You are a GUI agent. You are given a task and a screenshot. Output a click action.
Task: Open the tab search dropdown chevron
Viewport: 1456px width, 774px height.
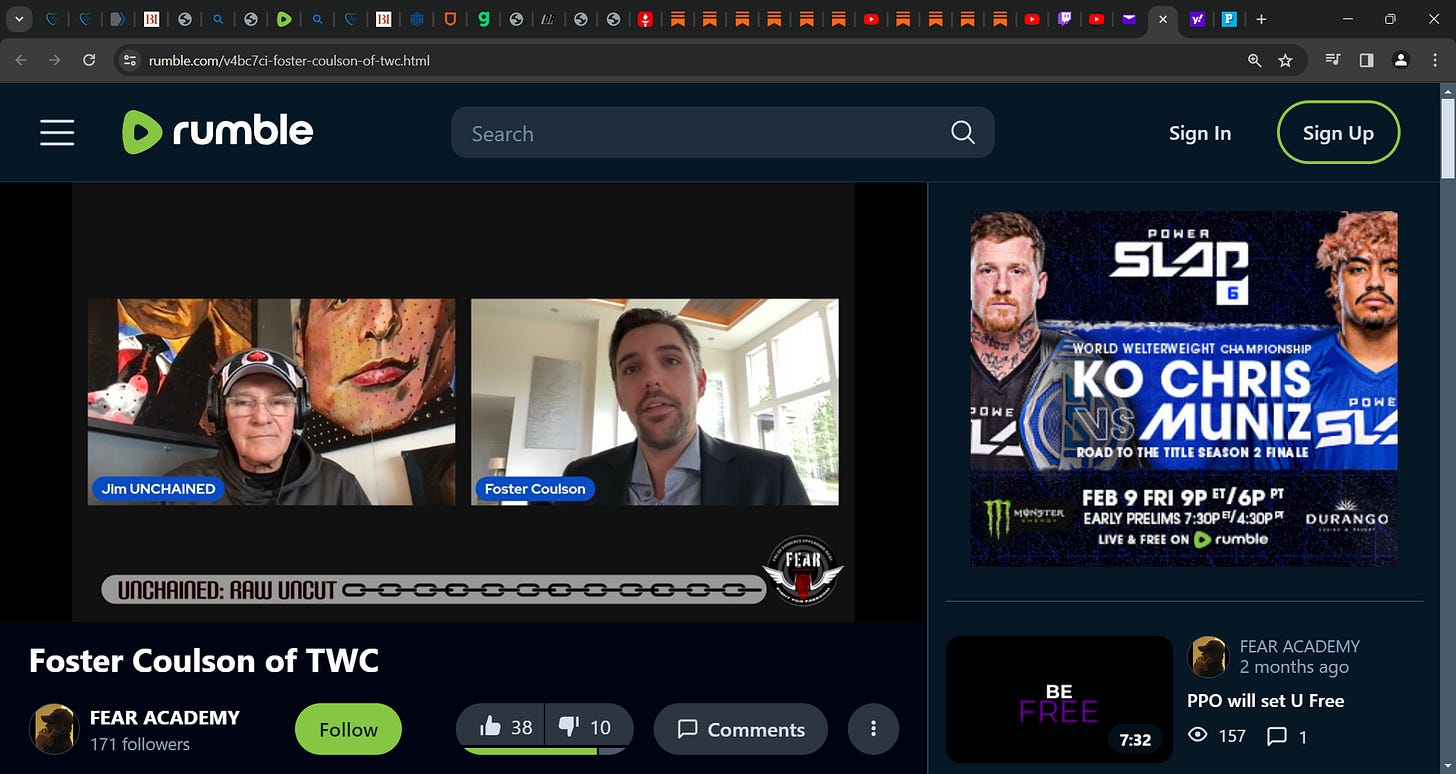(20, 19)
